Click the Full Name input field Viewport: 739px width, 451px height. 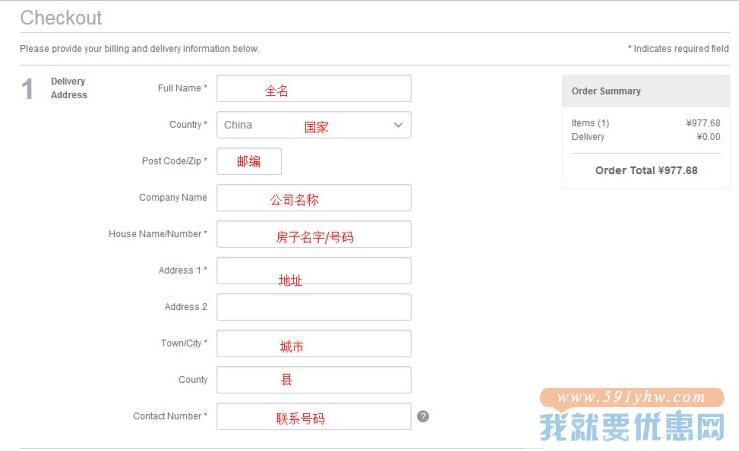(314, 88)
